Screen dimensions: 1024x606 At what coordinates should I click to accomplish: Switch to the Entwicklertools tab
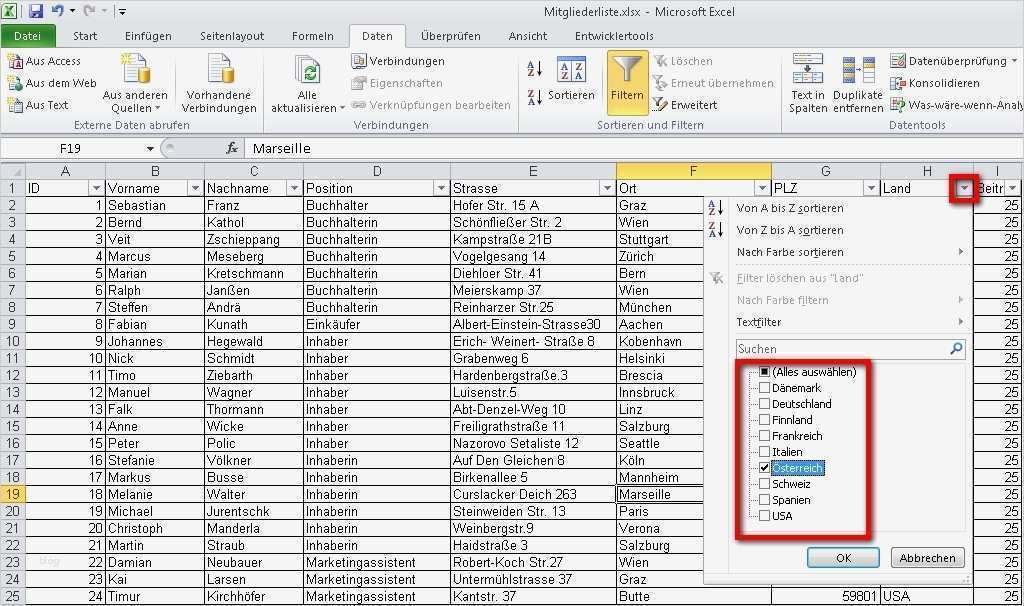tap(614, 36)
